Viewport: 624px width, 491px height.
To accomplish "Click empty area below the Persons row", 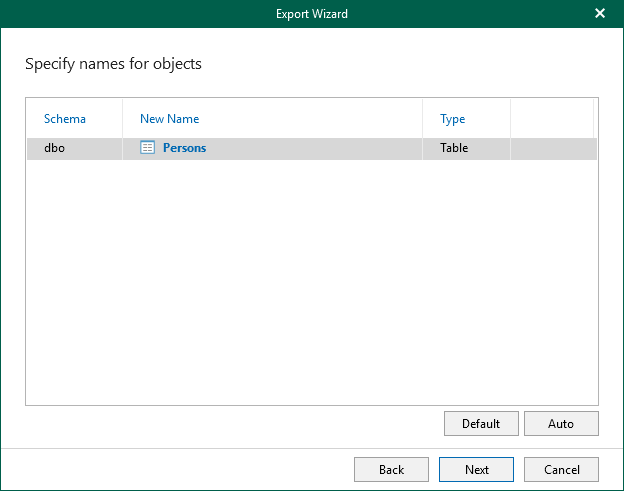I will (310, 280).
